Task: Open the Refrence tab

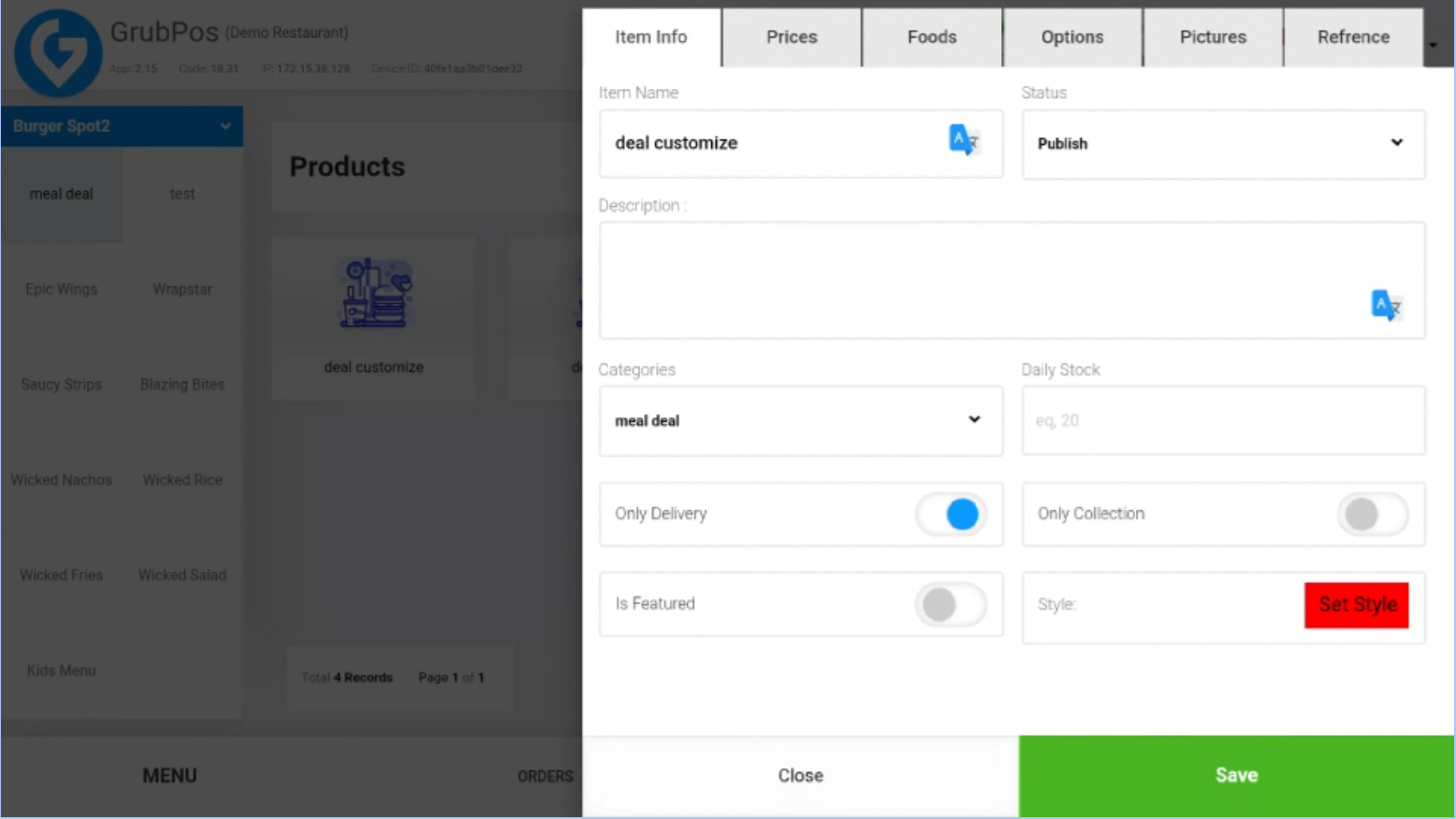Action: click(x=1353, y=37)
